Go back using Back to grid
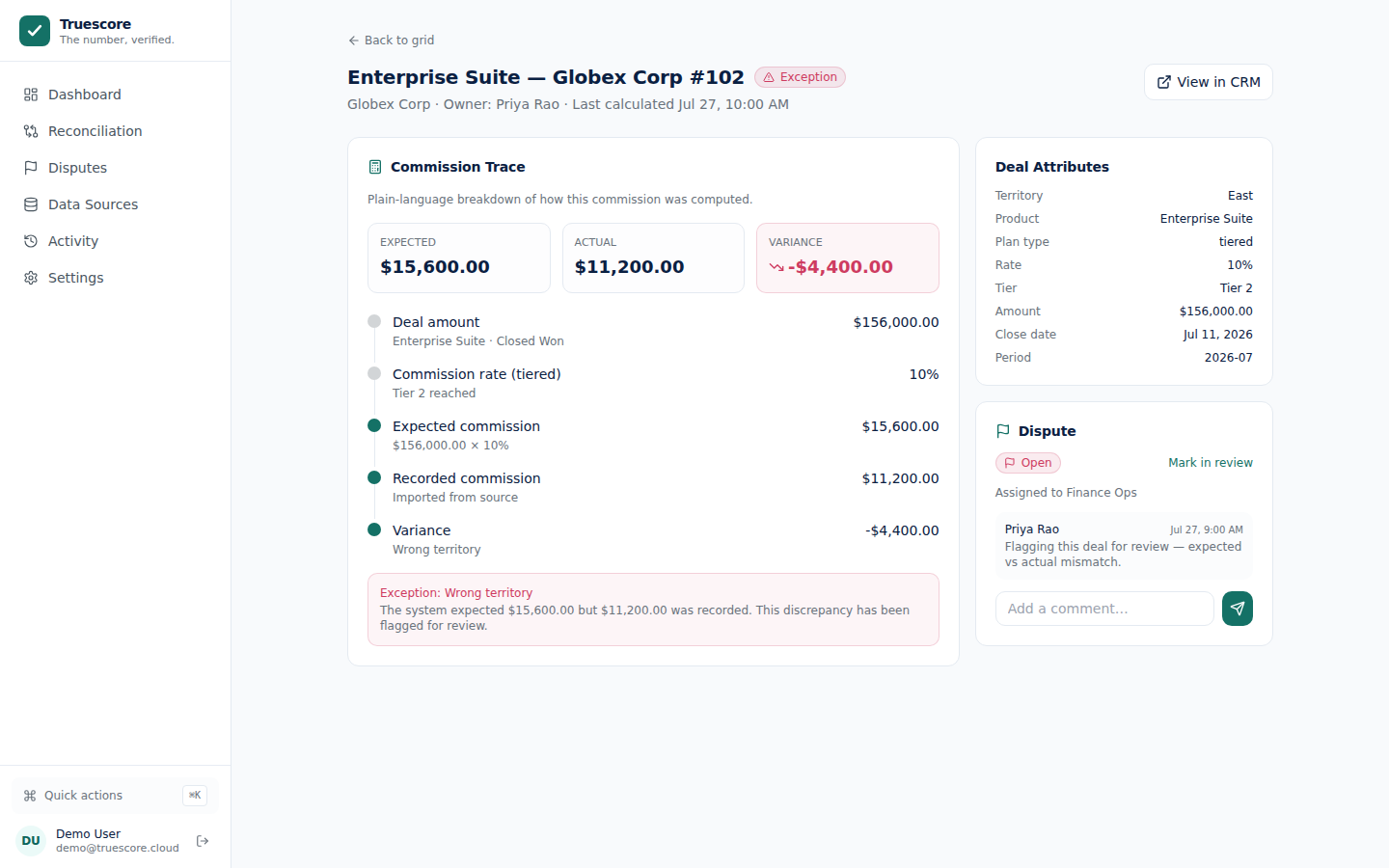This screenshot has width=1389, height=868. click(391, 41)
